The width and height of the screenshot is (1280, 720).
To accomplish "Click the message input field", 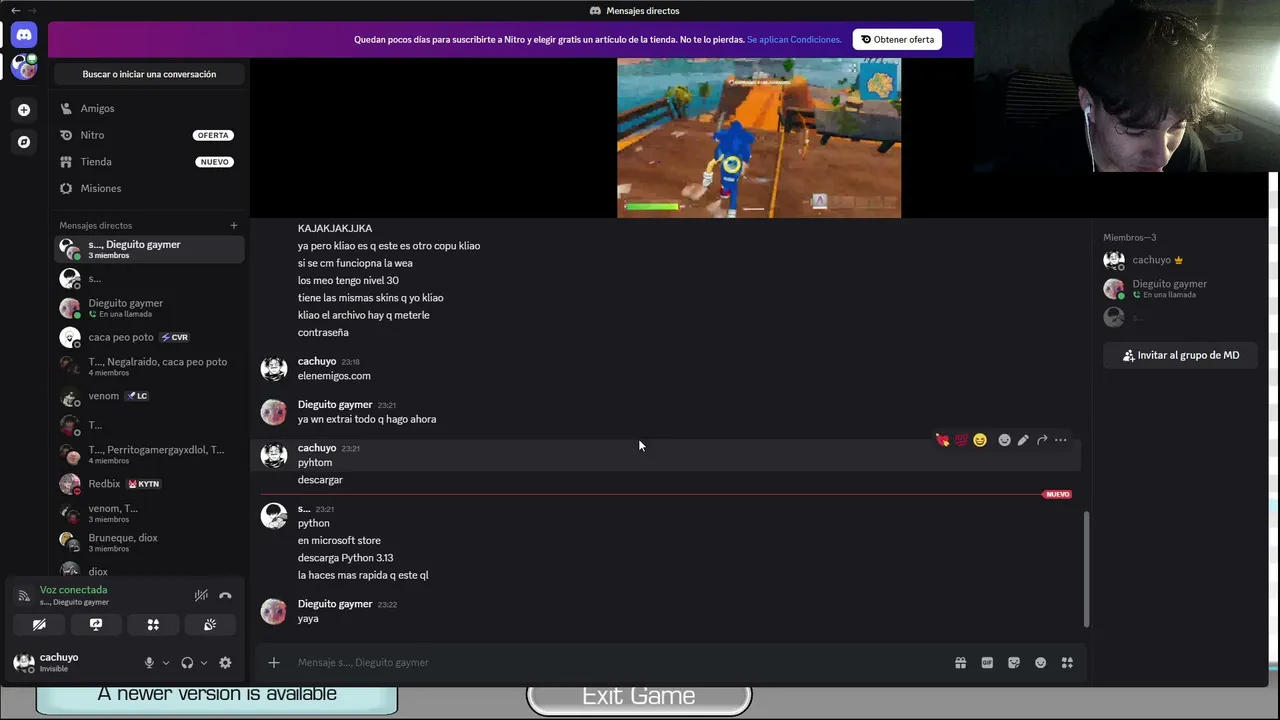I will point(620,662).
